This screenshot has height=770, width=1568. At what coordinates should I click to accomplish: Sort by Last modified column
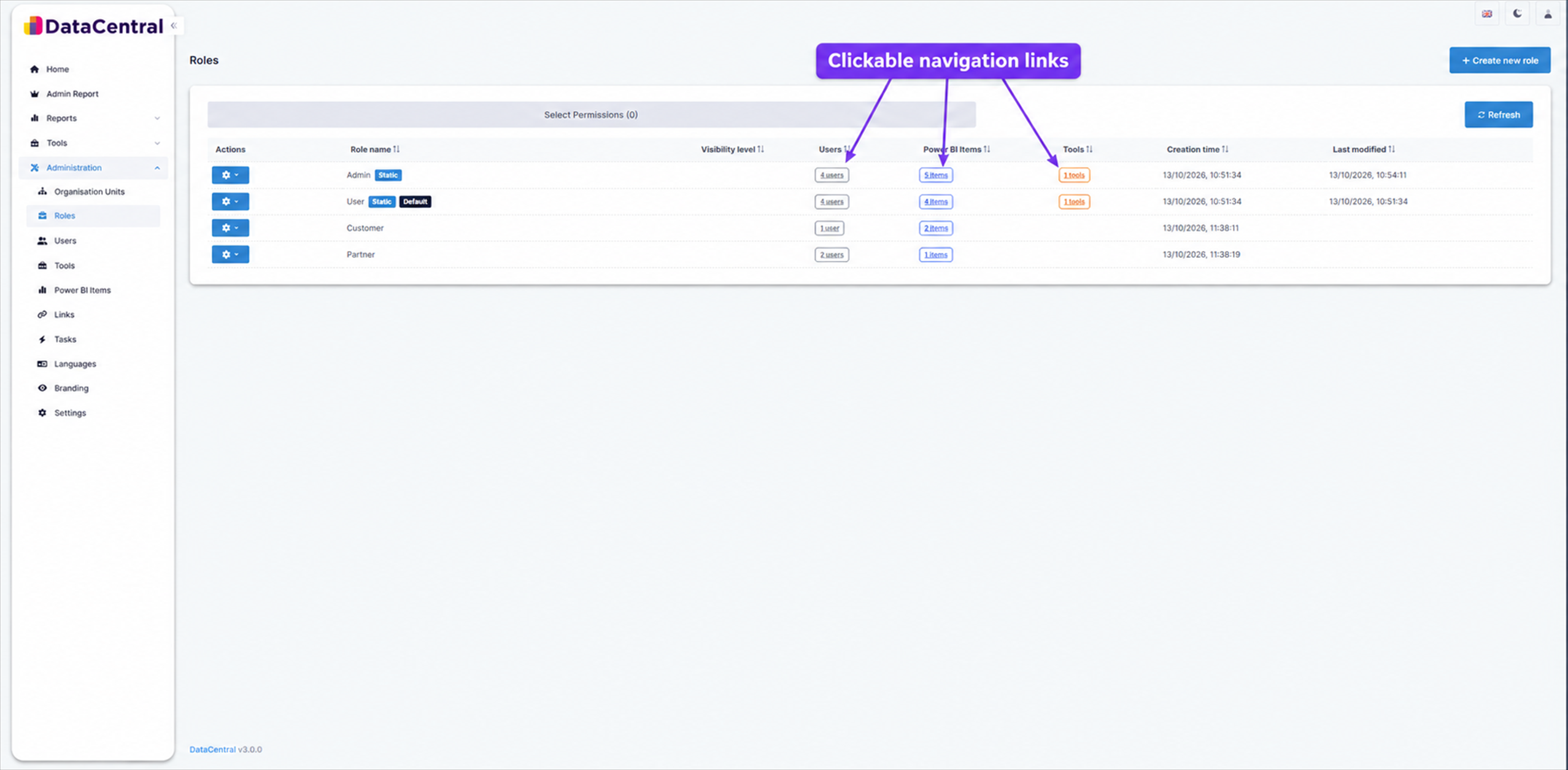pos(1363,149)
